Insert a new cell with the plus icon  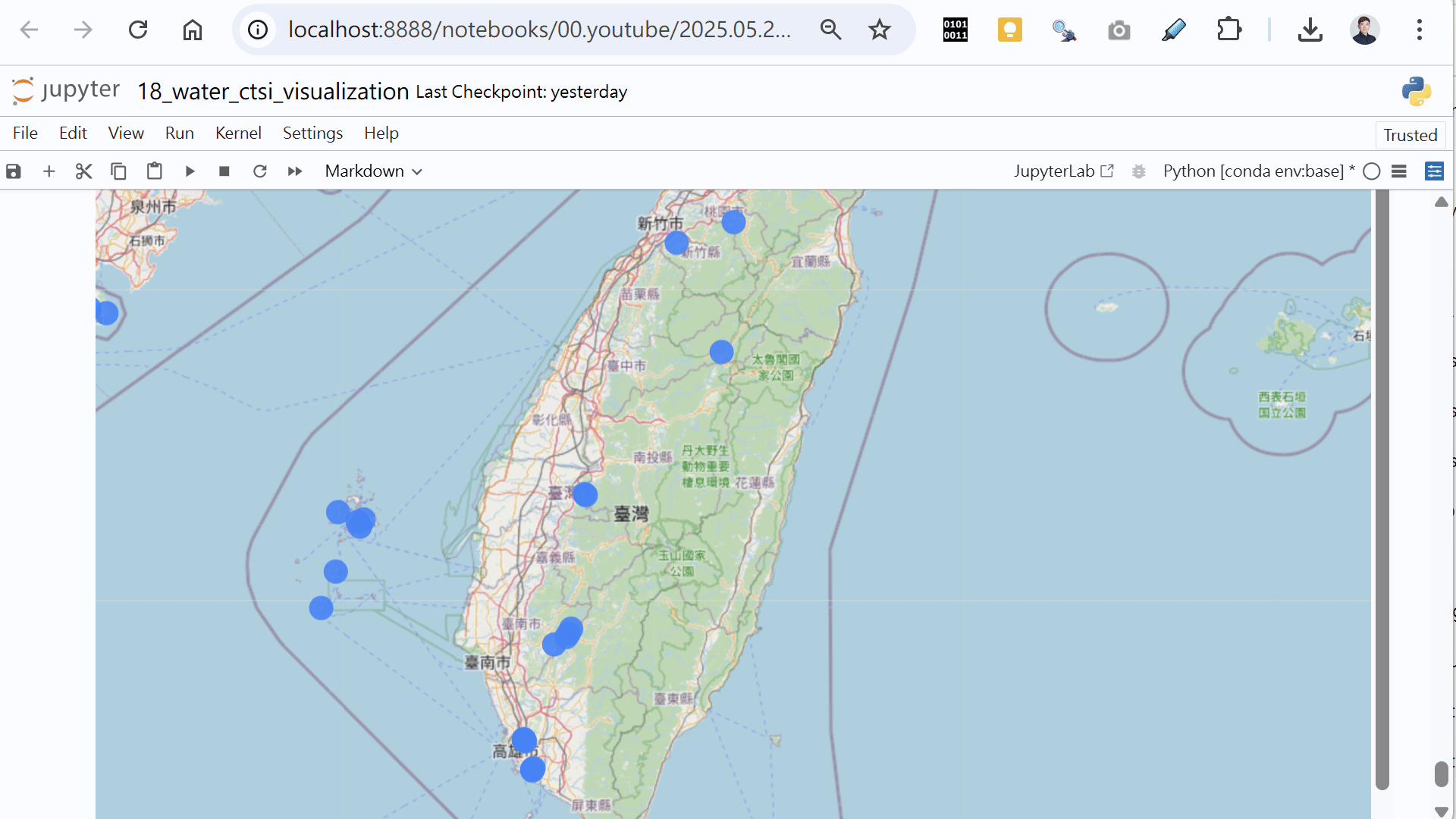[x=49, y=171]
